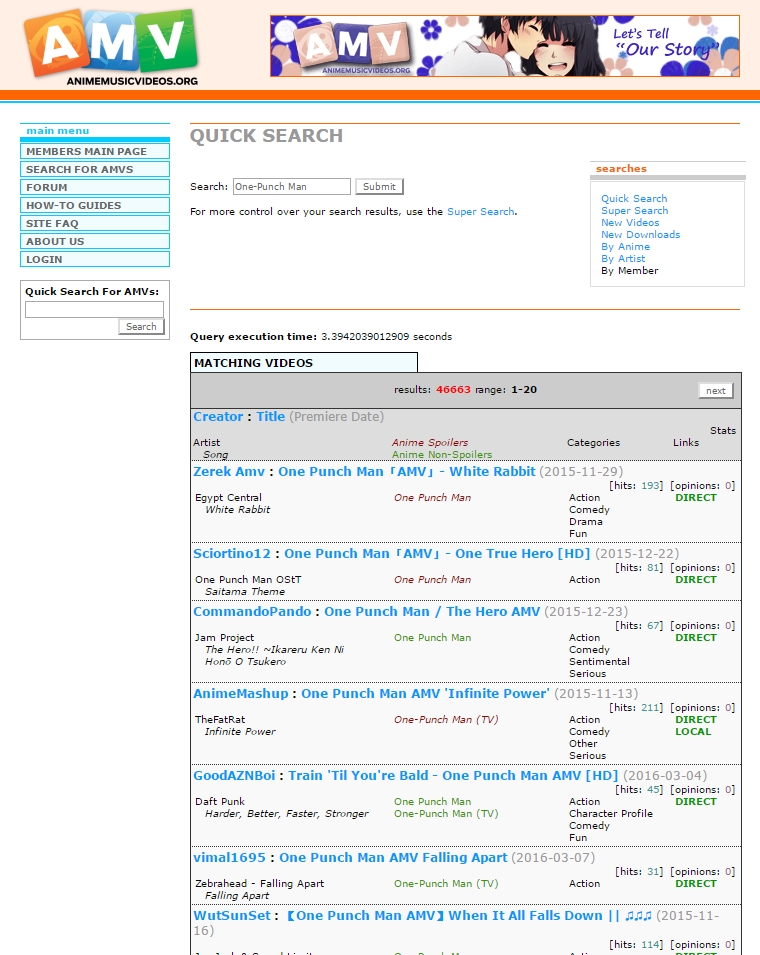Click DIRECT link for The Hero AMV
The image size is (760, 955).
695,638
